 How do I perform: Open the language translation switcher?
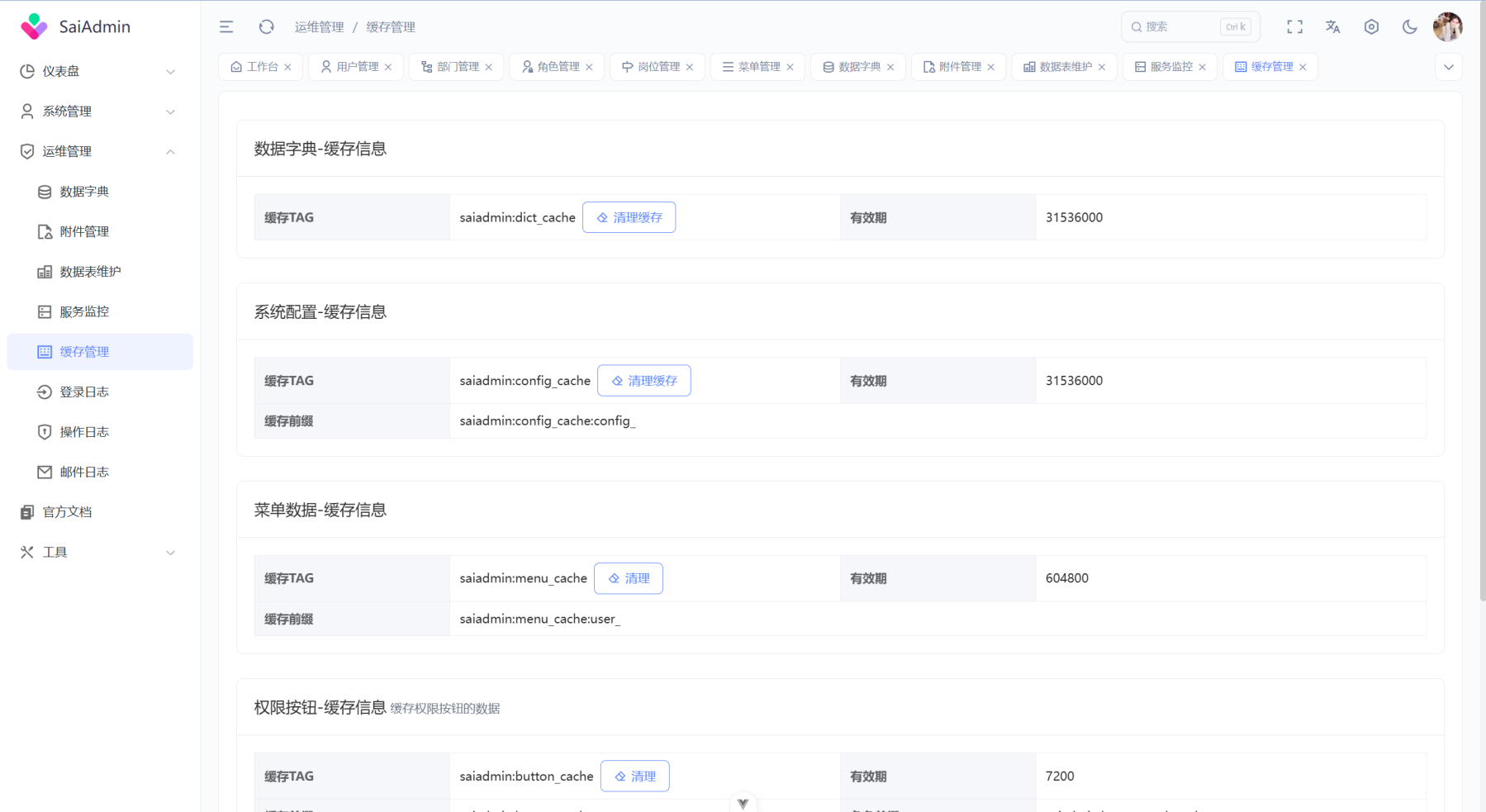1332,27
